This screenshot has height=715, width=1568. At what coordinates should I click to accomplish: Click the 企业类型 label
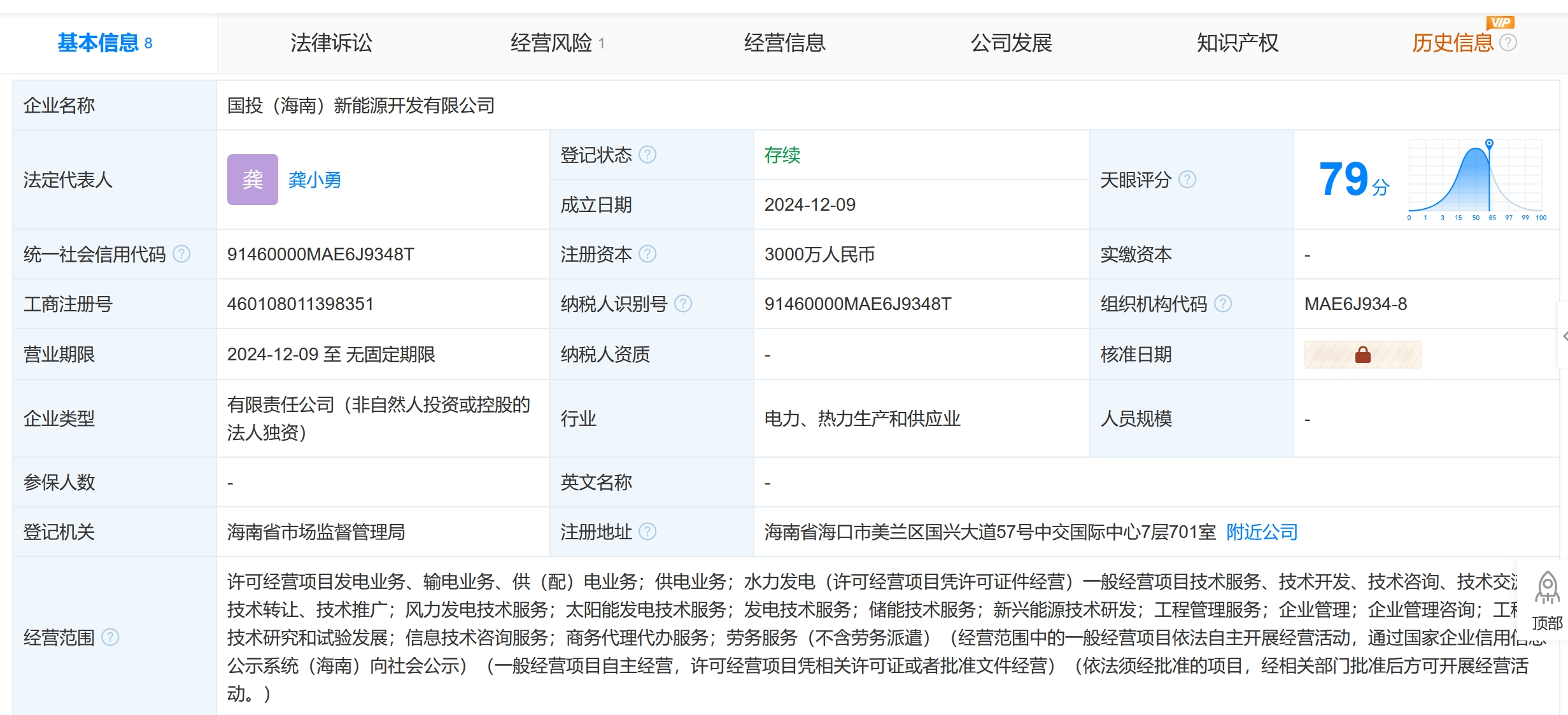[x=59, y=418]
